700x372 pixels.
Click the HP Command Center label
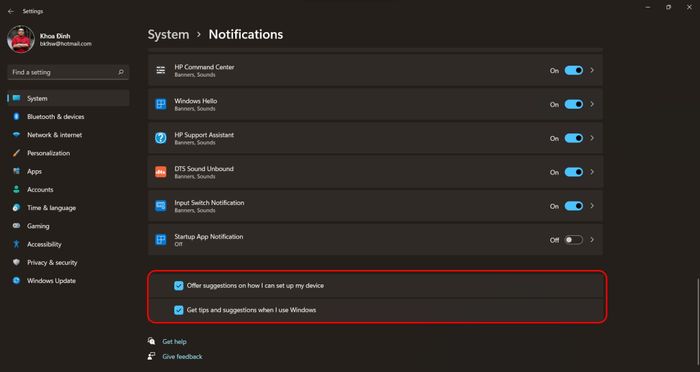[x=204, y=67]
